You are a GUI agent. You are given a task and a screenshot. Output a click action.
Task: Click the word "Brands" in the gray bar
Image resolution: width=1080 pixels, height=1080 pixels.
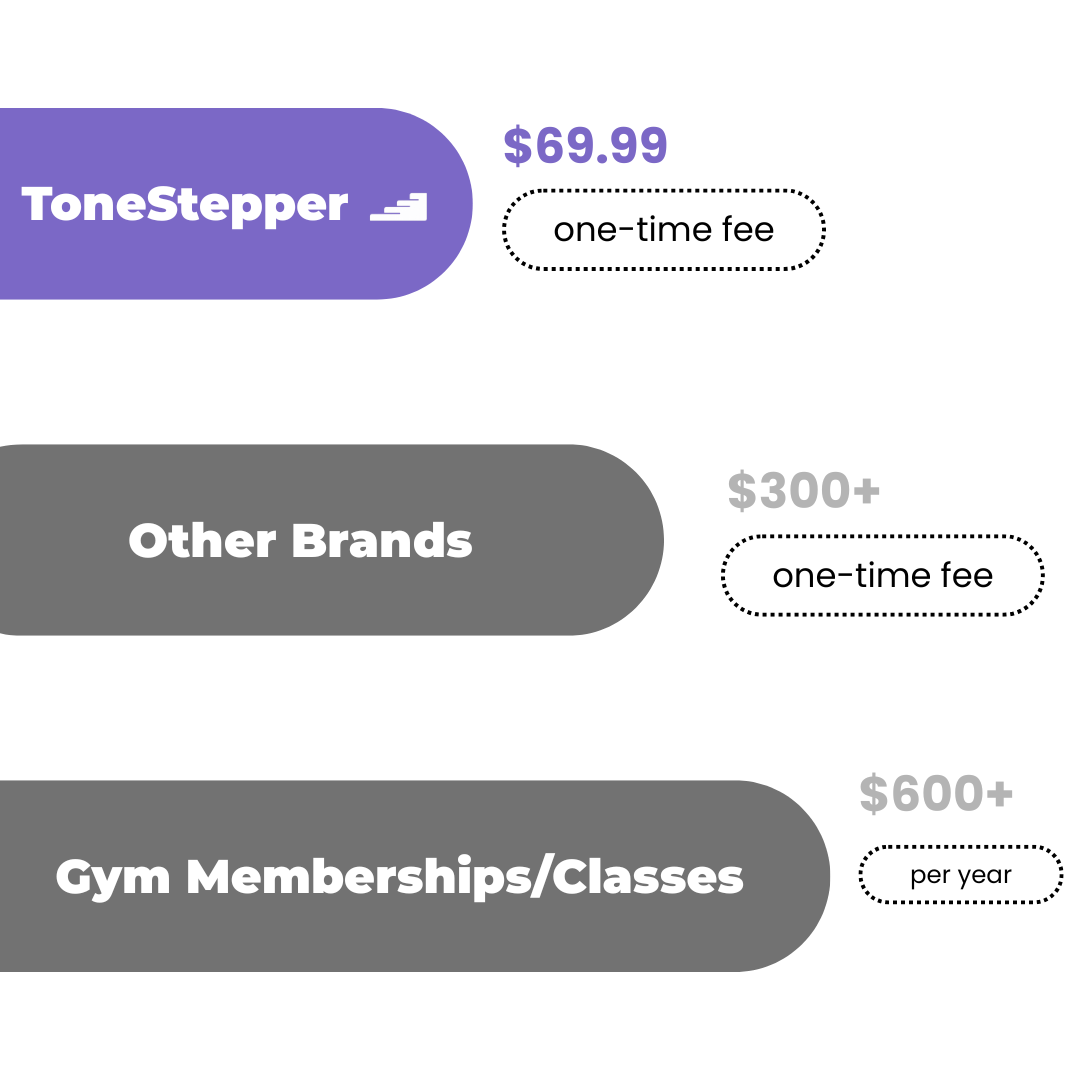pos(382,541)
